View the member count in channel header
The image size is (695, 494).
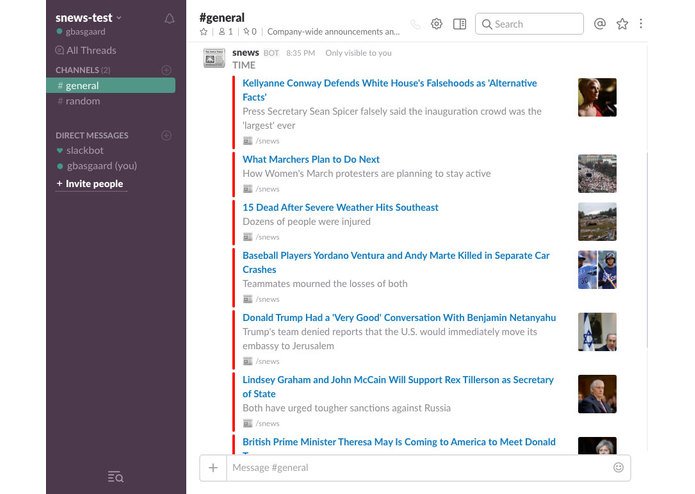coord(226,32)
